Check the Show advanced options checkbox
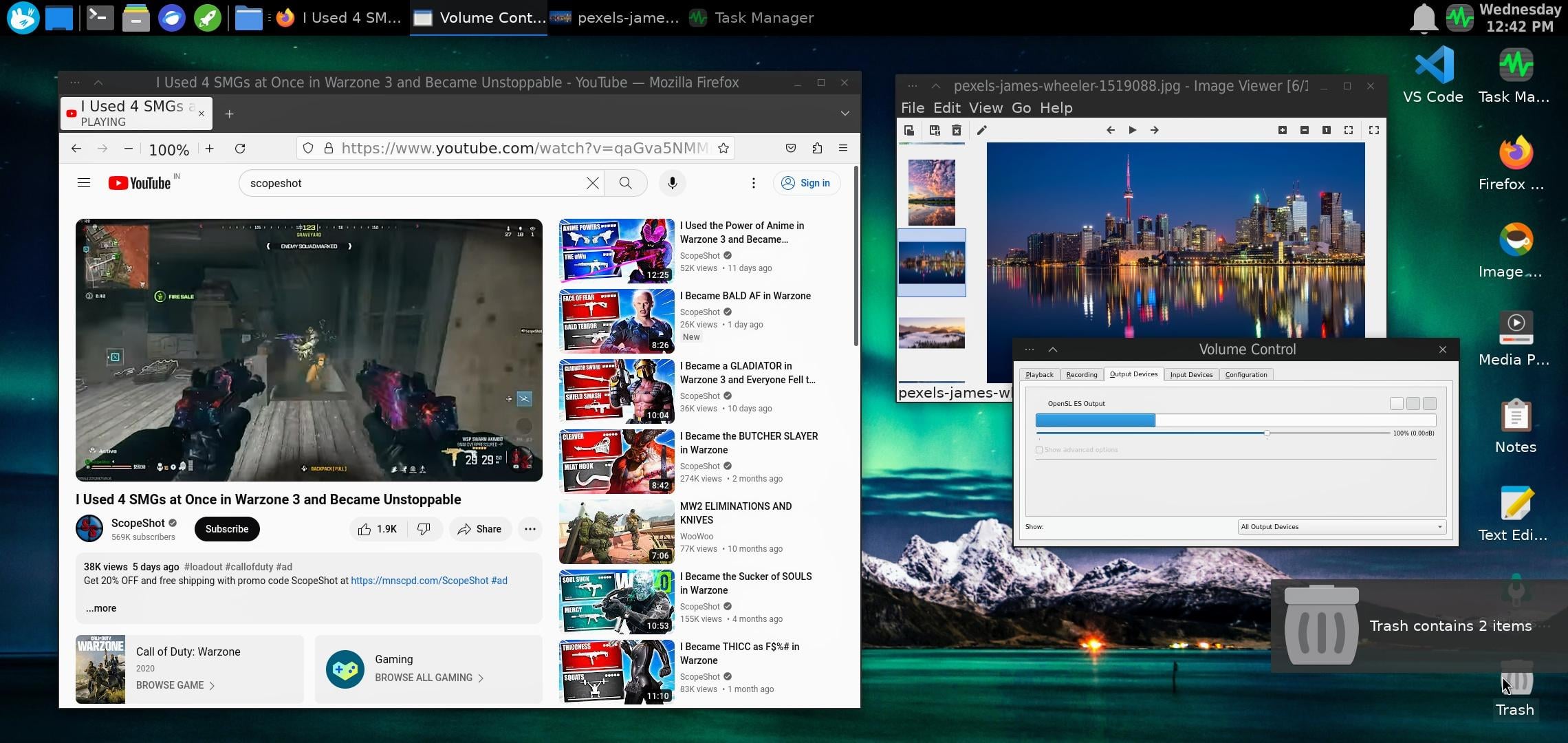 [1039, 450]
